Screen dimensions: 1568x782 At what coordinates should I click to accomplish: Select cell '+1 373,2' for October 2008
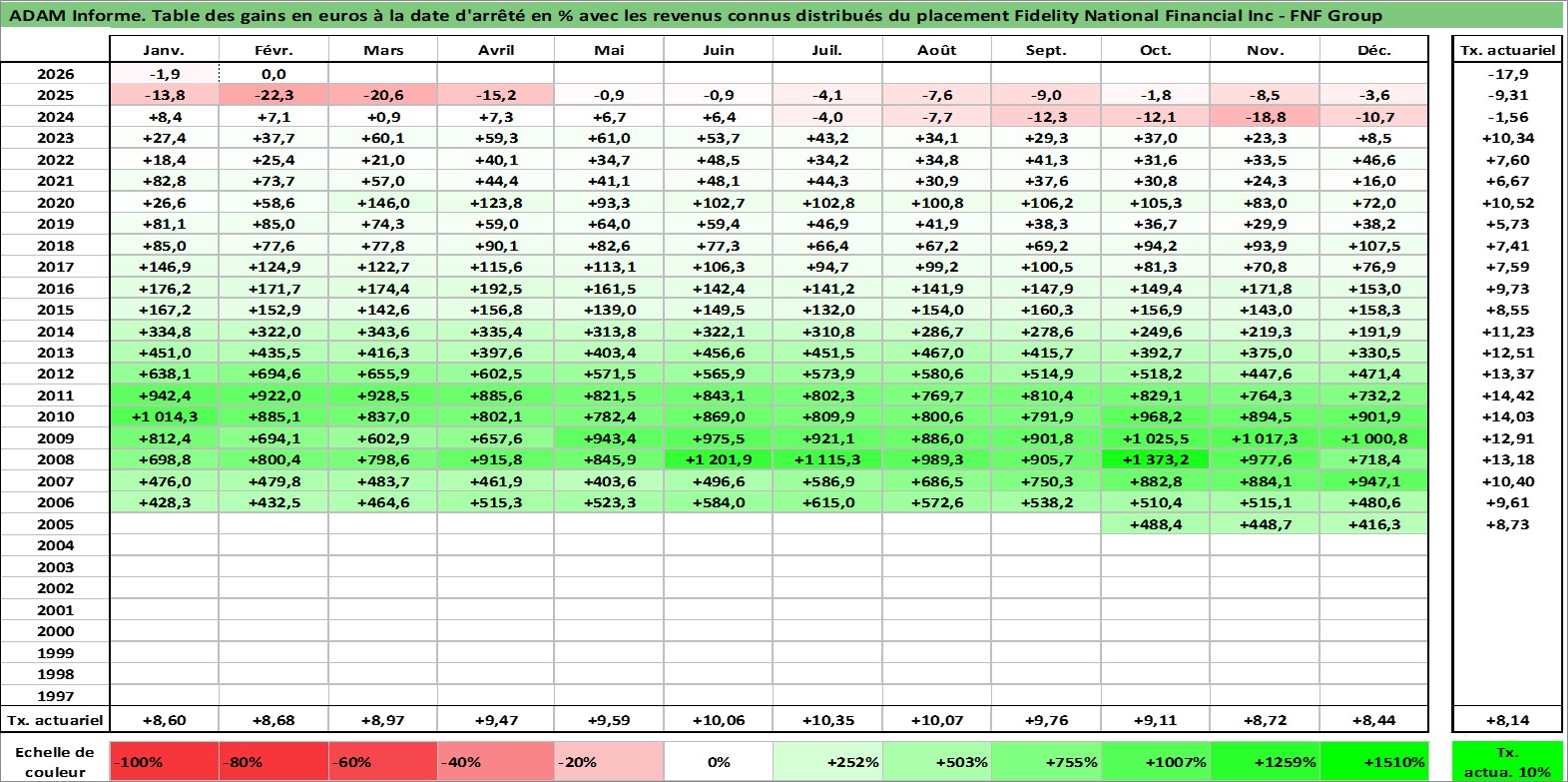[x=1156, y=459]
